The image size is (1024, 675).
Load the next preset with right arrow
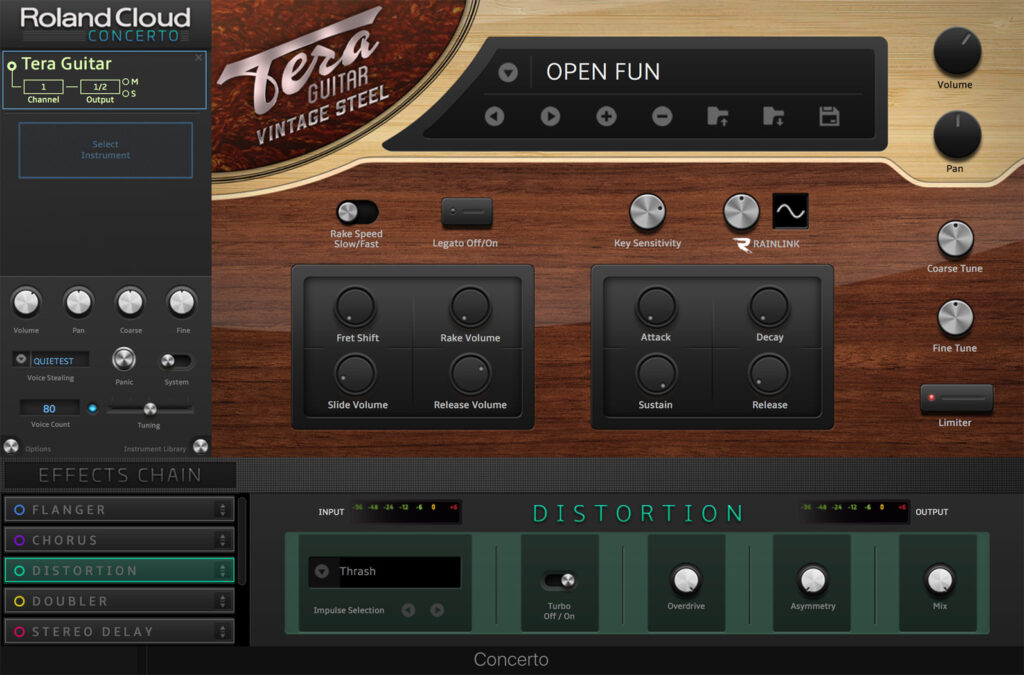pyautogui.click(x=550, y=117)
